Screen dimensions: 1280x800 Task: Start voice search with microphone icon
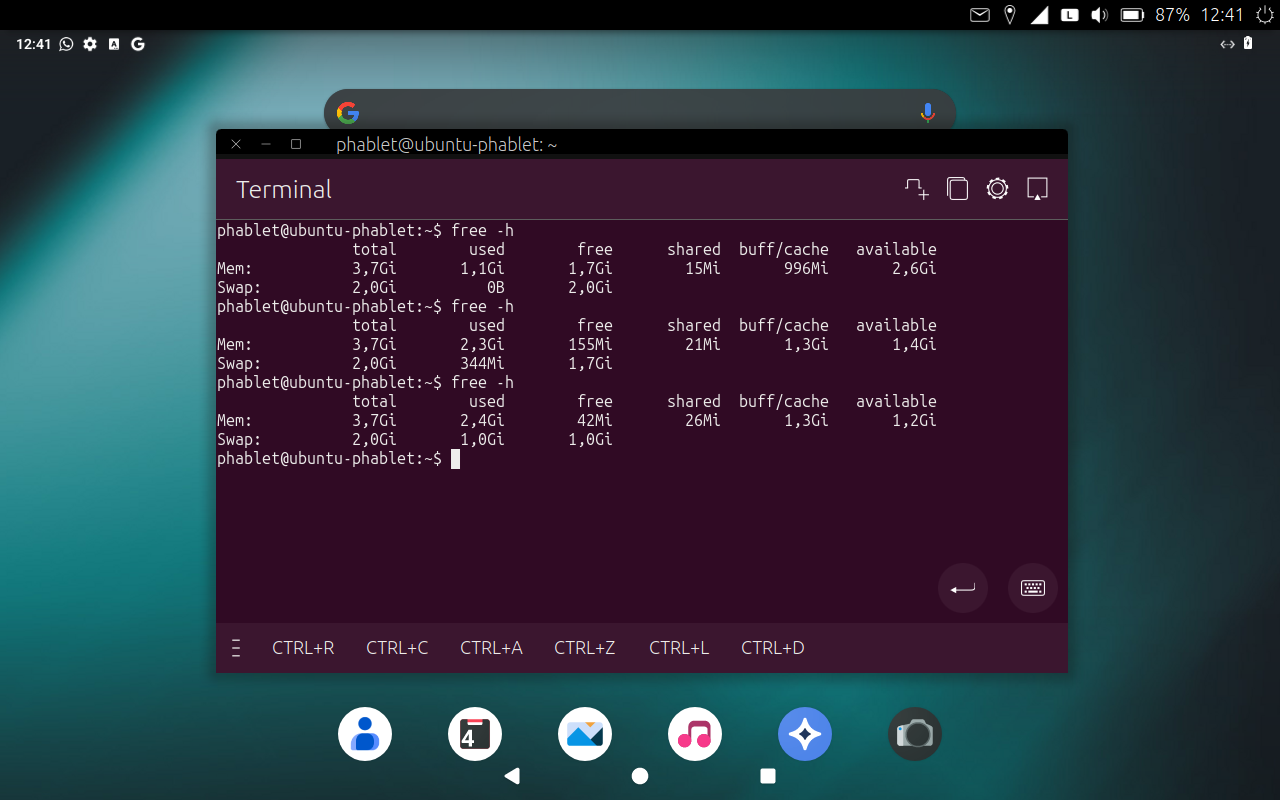point(928,113)
